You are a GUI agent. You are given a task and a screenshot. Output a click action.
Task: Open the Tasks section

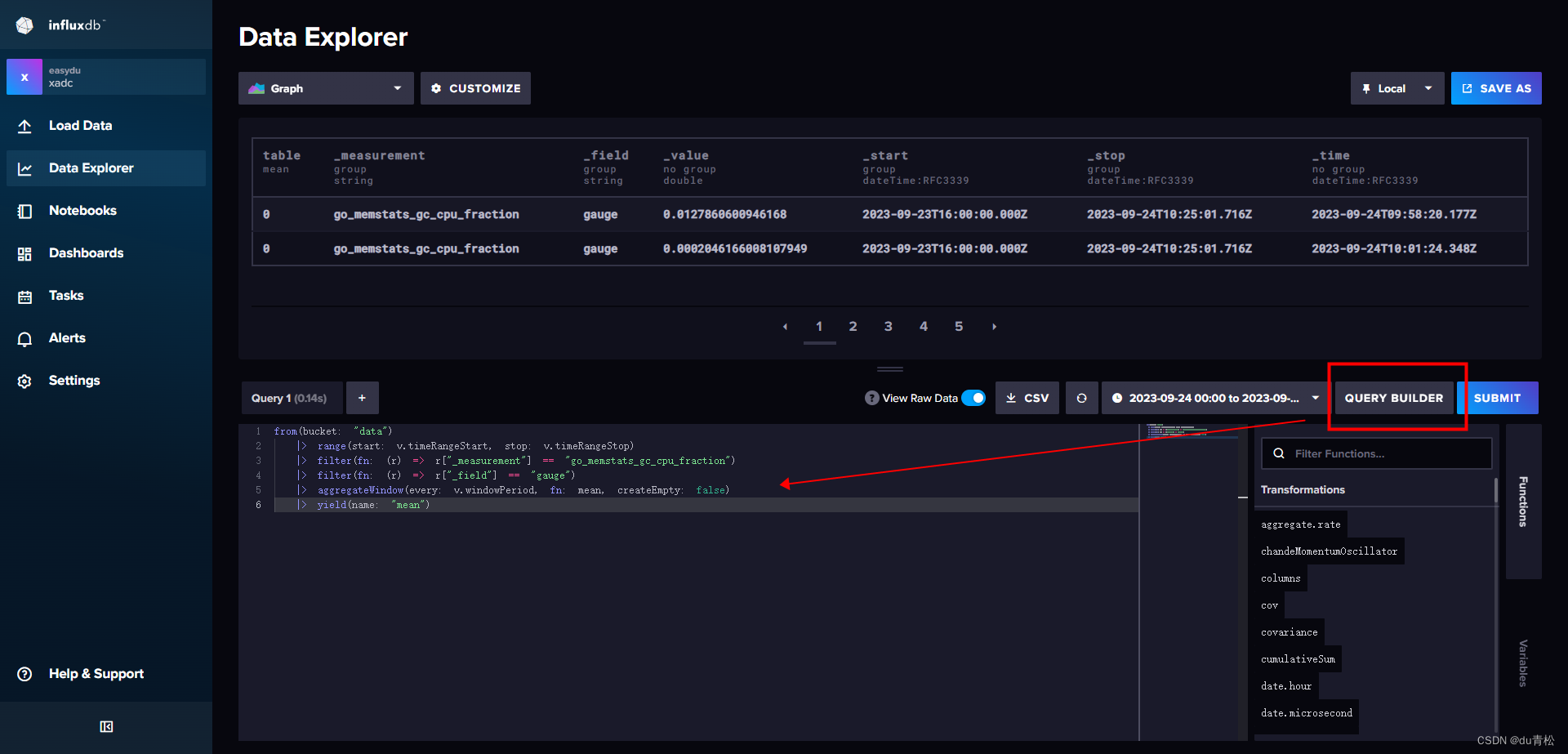(x=65, y=295)
